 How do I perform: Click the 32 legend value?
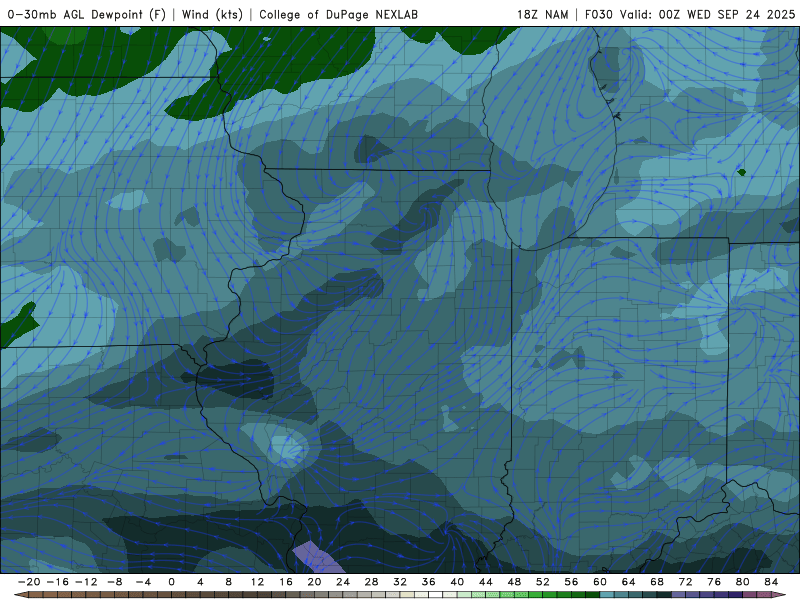(x=400, y=582)
